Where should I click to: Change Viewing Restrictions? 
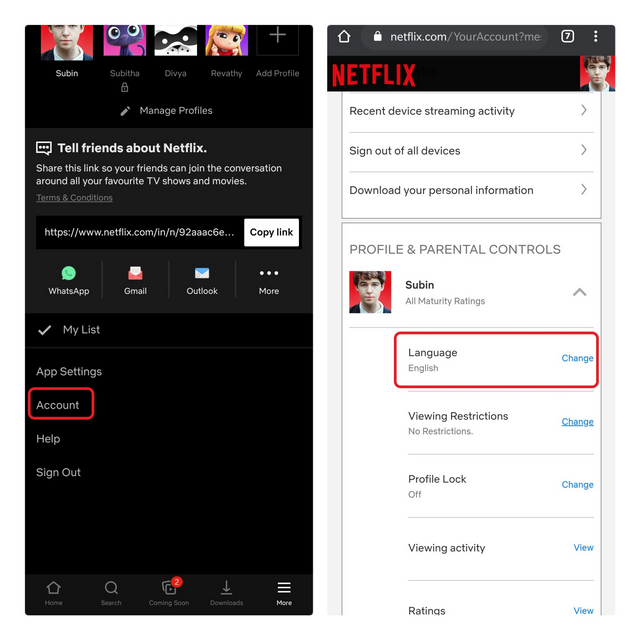(577, 422)
